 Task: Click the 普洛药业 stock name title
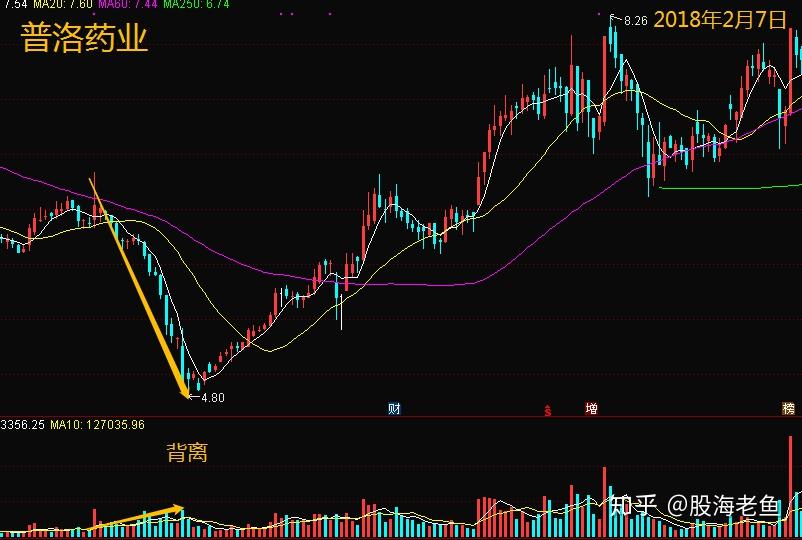coord(84,37)
